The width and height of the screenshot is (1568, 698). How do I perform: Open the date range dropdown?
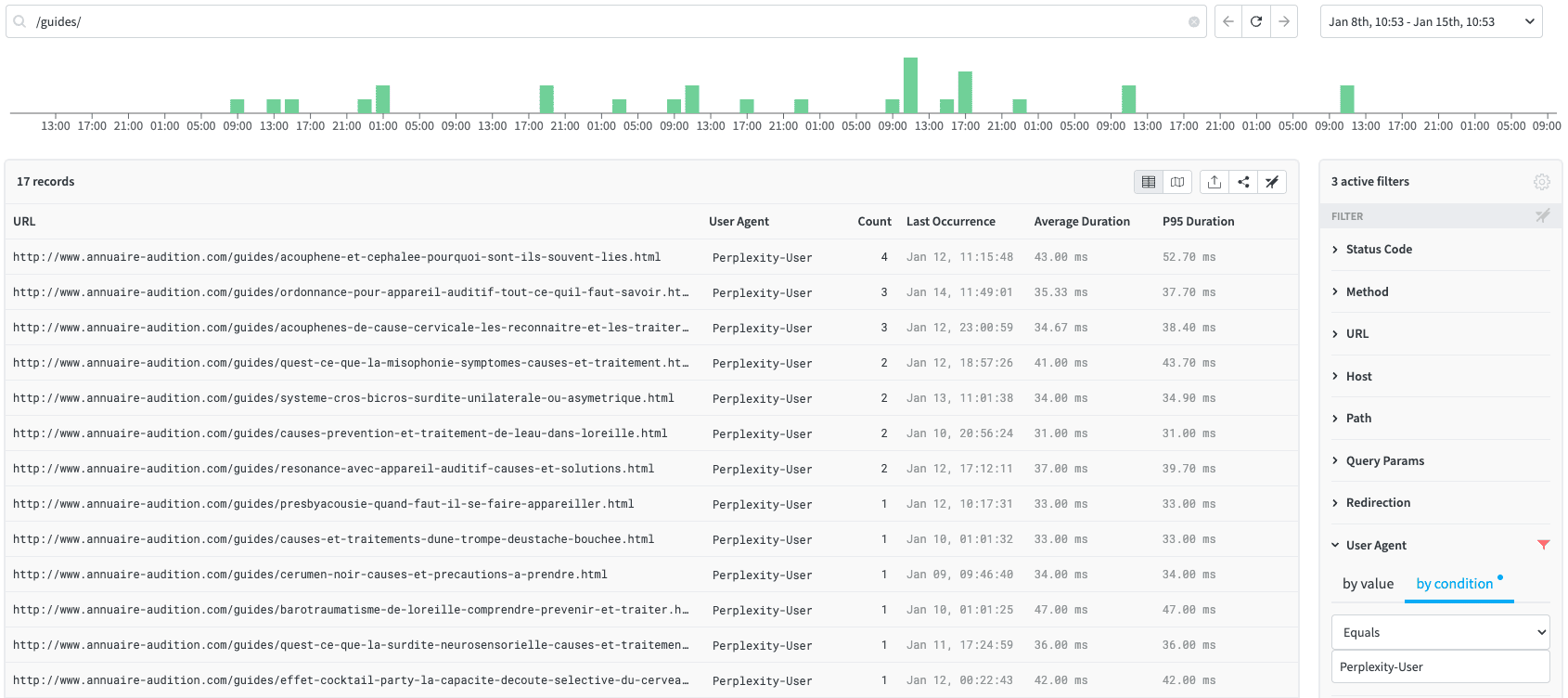tap(1432, 21)
